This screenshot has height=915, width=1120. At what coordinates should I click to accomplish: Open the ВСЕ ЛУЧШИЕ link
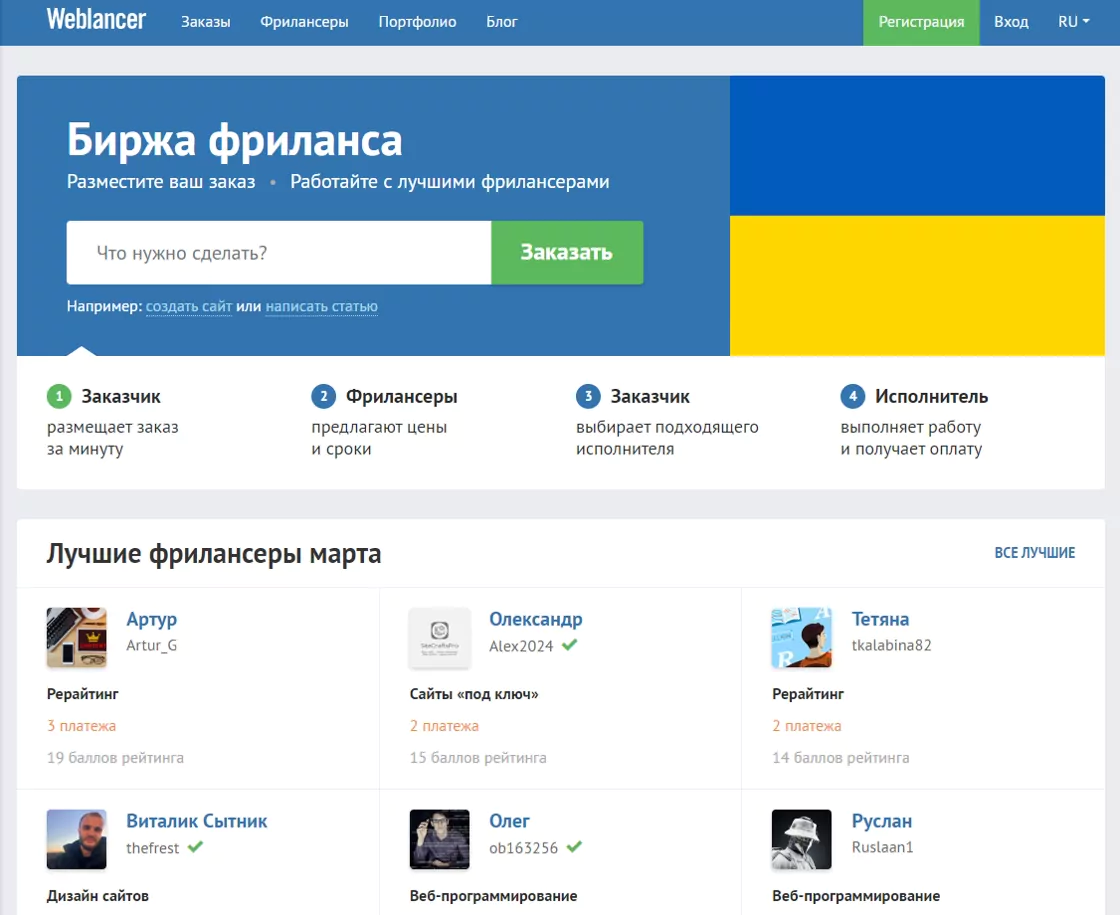[1034, 553]
